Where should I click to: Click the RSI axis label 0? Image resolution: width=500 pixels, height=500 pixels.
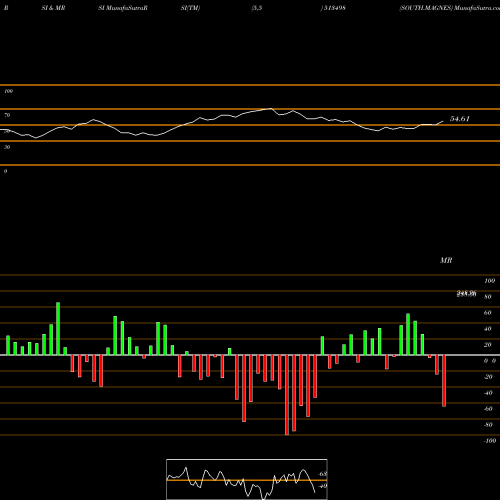tap(5, 171)
